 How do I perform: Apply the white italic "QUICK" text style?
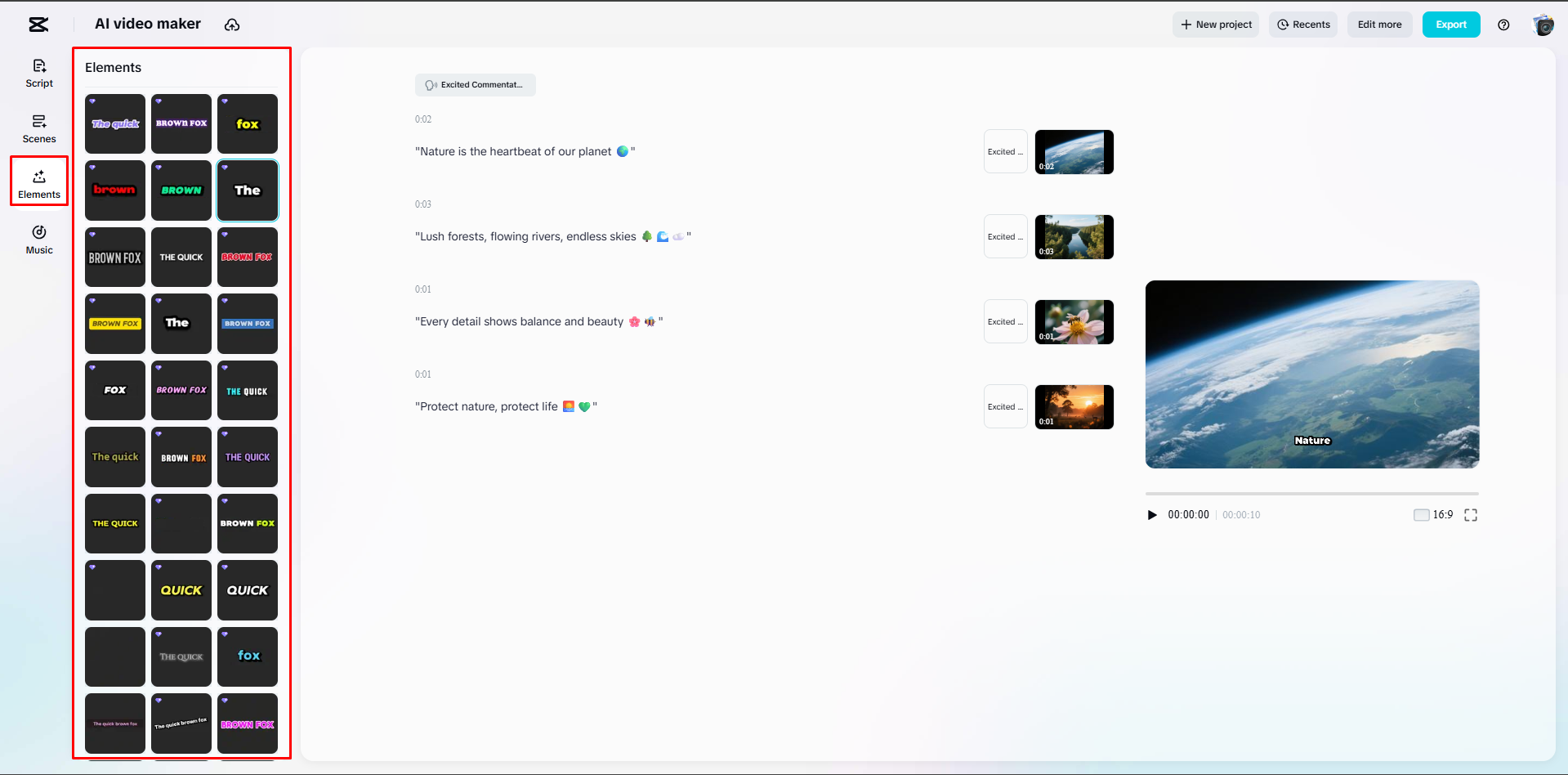tap(248, 590)
